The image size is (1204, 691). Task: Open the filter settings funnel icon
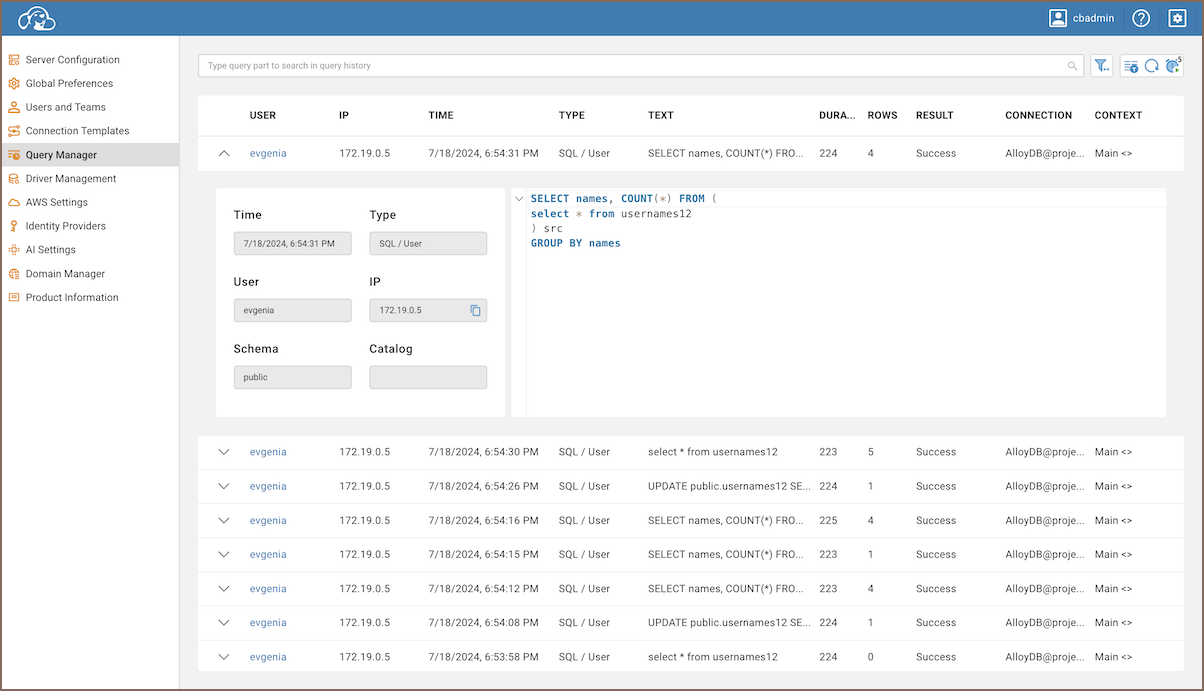click(x=1101, y=66)
